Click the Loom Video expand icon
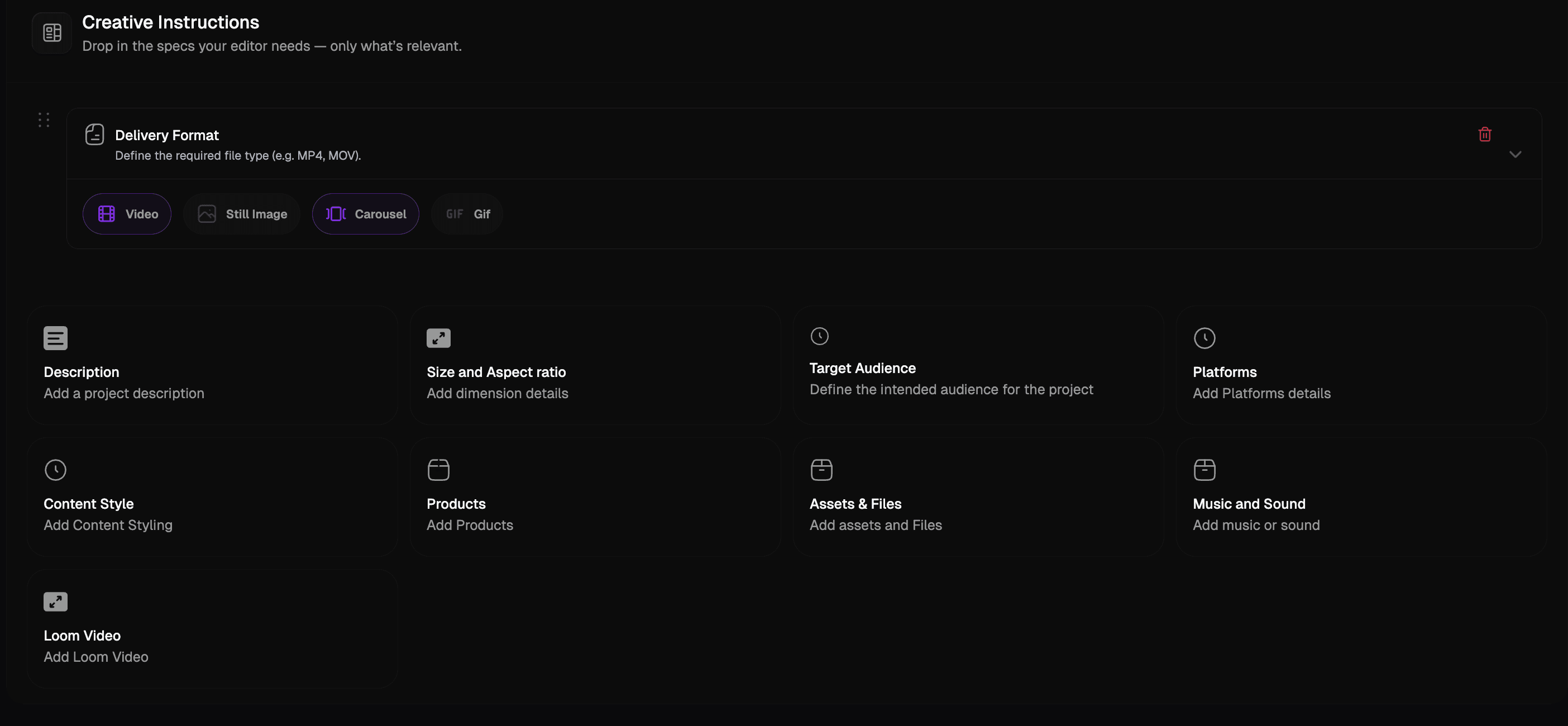The image size is (1568, 726). click(55, 602)
